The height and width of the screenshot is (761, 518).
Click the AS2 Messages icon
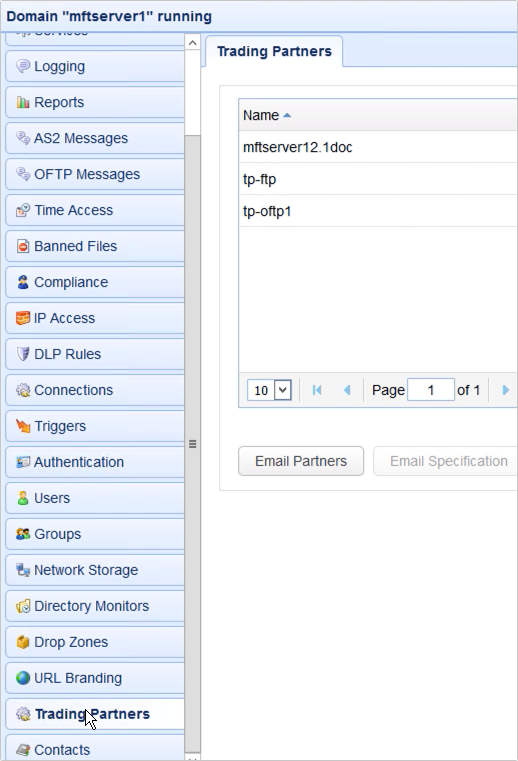coord(23,138)
